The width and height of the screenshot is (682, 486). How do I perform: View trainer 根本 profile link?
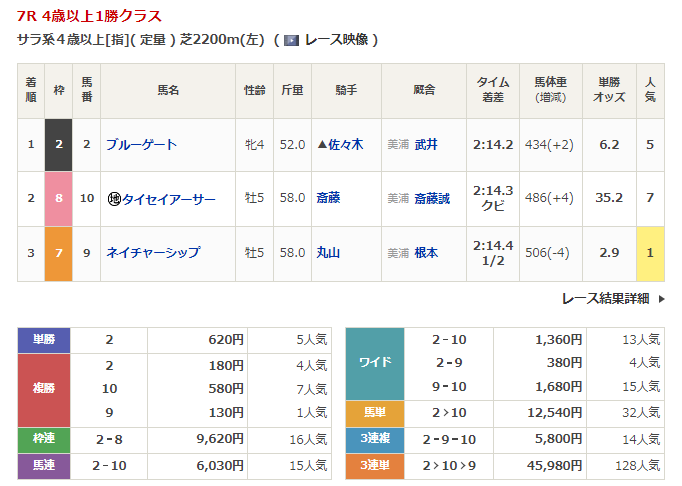point(426,253)
